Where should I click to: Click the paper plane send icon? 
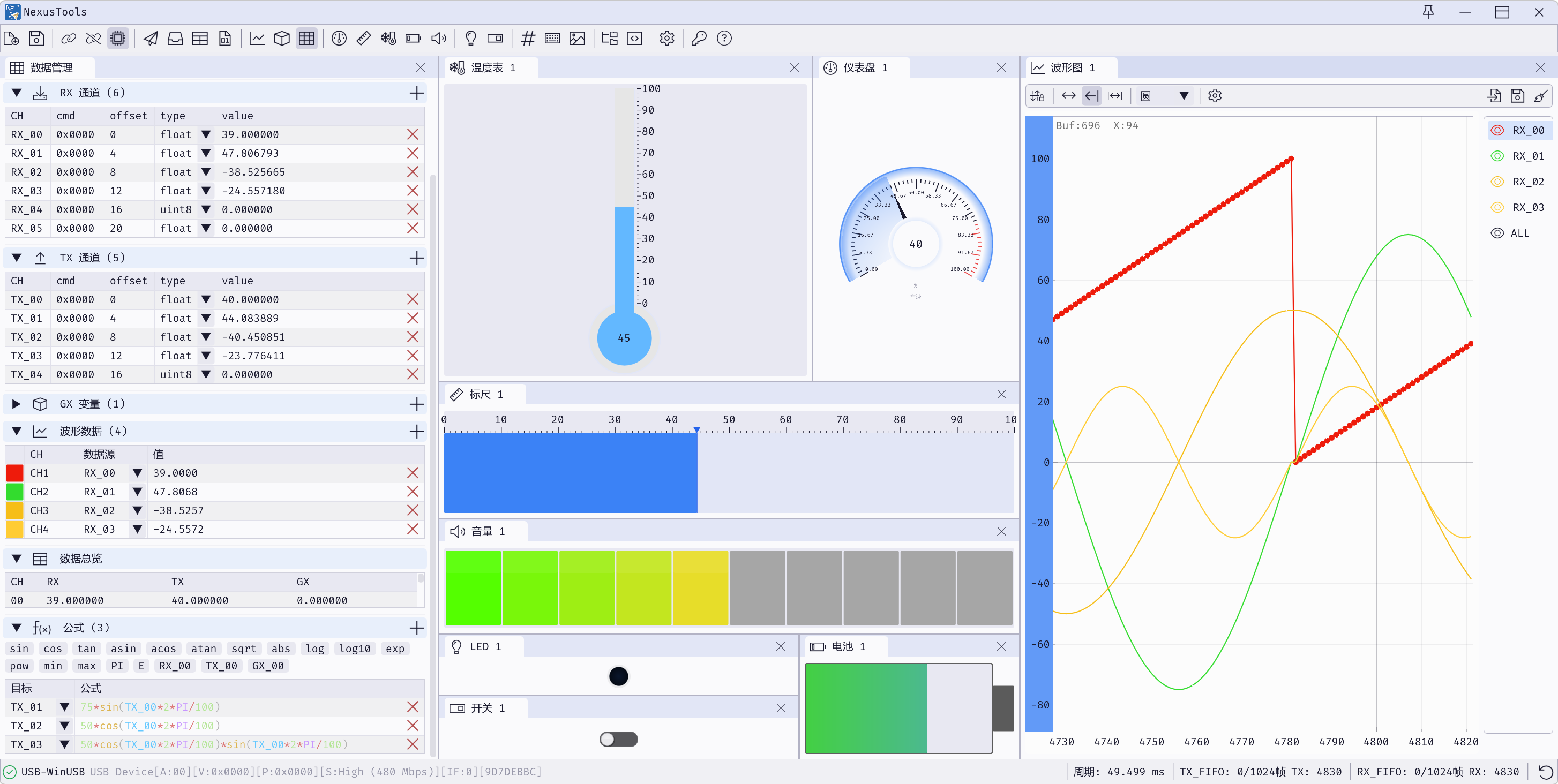[x=151, y=39]
